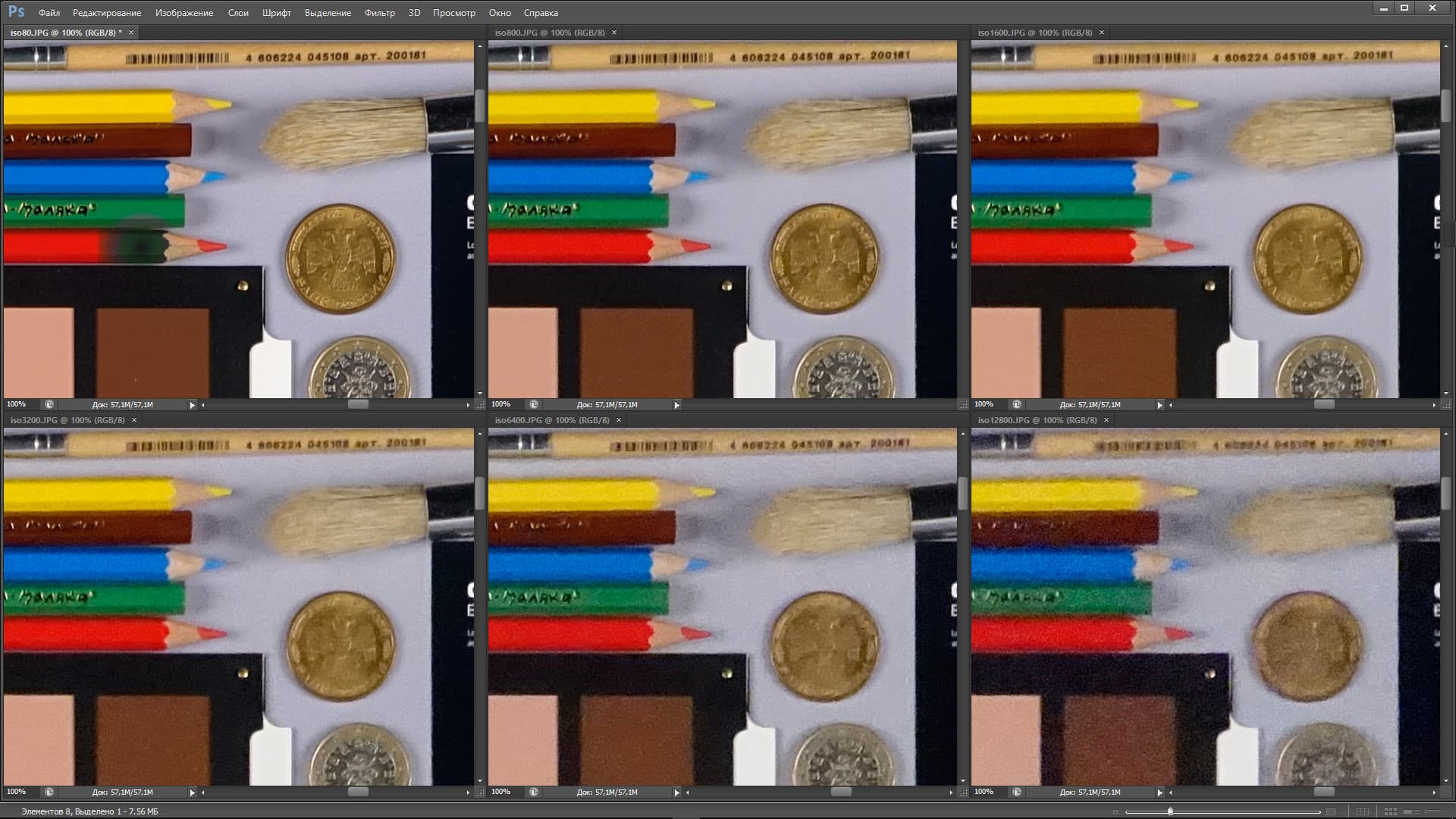Open the Изображение menu
1456x819 pixels.
[184, 13]
